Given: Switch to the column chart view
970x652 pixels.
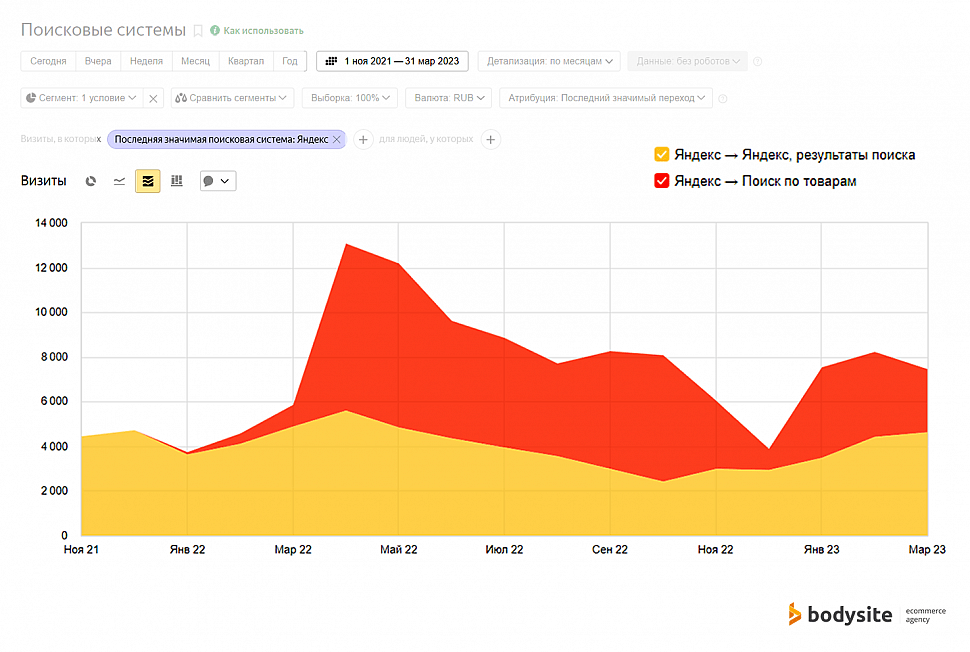Looking at the screenshot, I should pyautogui.click(x=177, y=181).
